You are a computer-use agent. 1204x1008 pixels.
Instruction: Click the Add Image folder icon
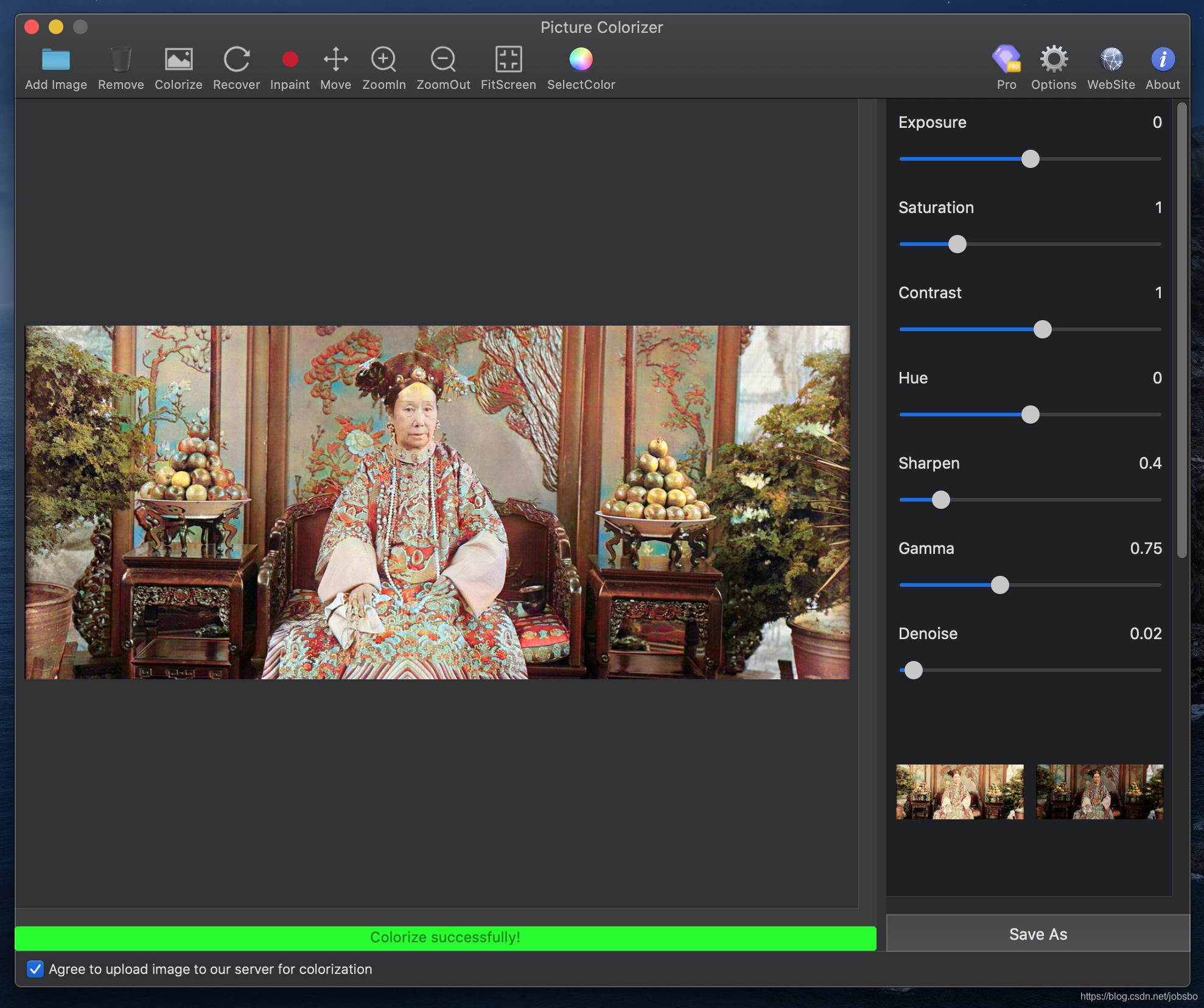pyautogui.click(x=55, y=60)
